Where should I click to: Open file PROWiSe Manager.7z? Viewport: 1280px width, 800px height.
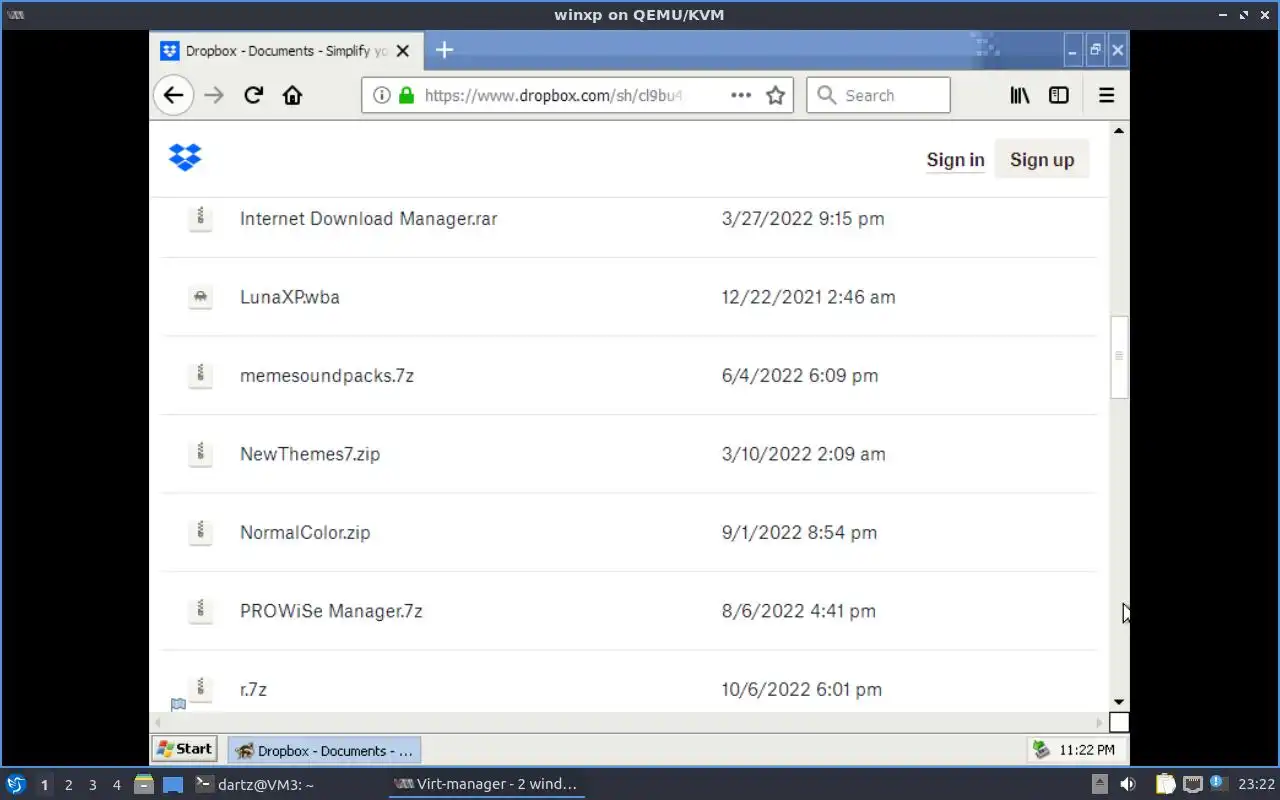[x=331, y=611]
